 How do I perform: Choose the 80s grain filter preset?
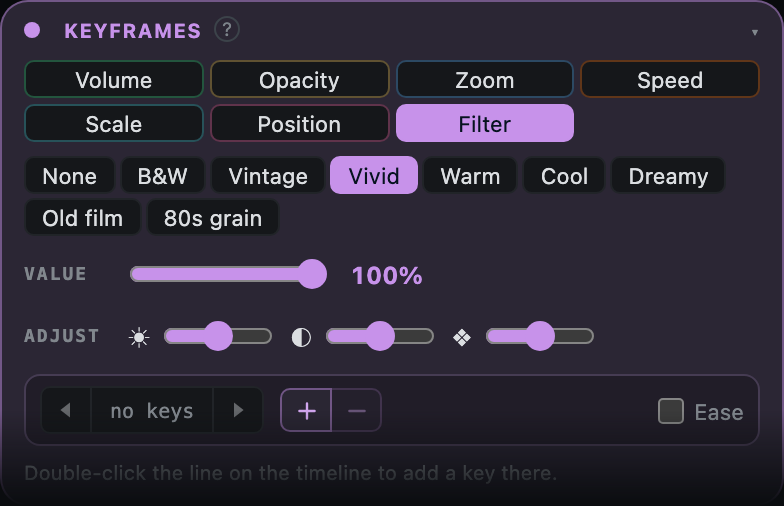point(213,218)
